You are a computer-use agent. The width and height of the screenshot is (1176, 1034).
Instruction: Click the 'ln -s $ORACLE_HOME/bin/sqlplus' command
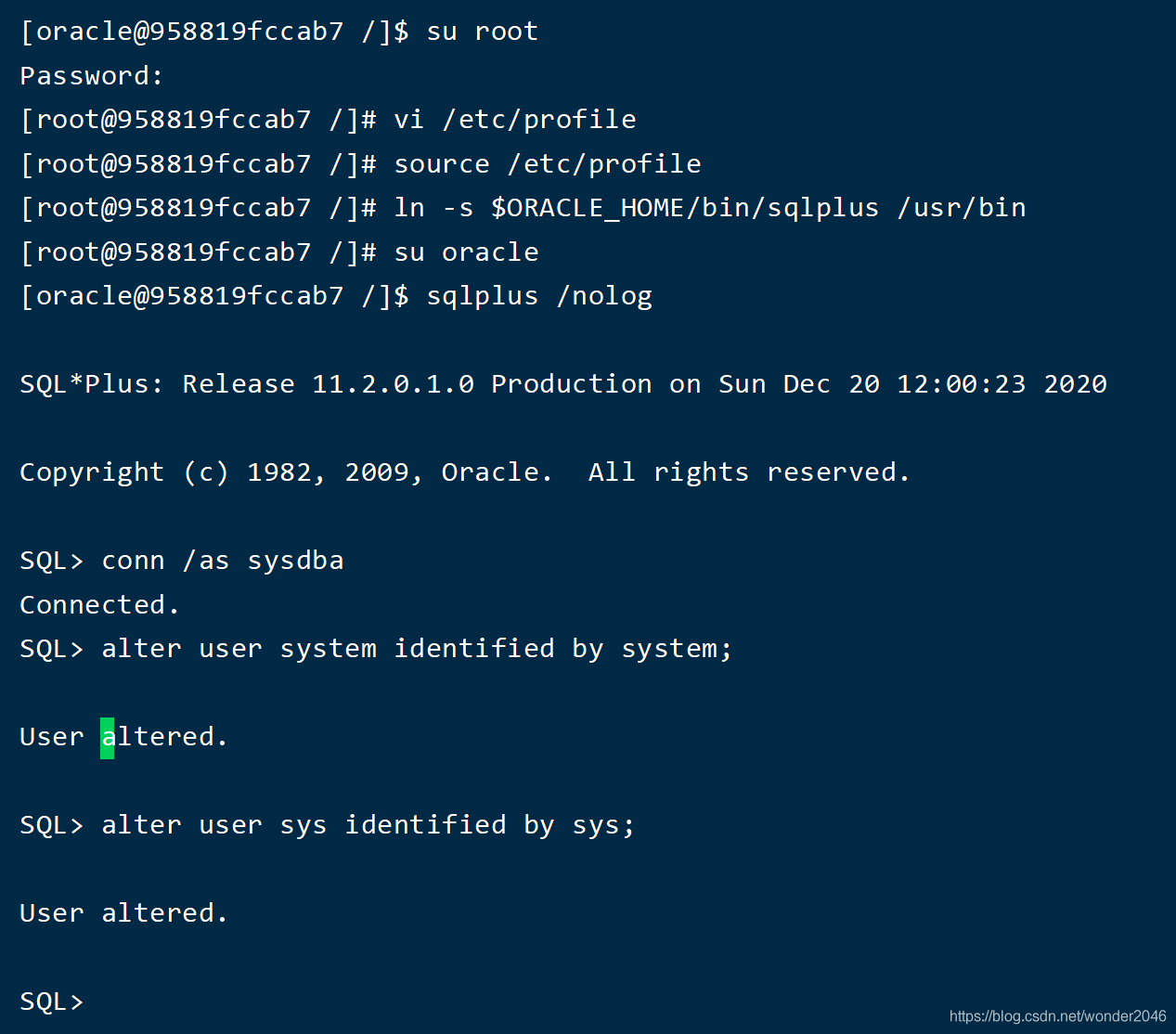pos(636,208)
